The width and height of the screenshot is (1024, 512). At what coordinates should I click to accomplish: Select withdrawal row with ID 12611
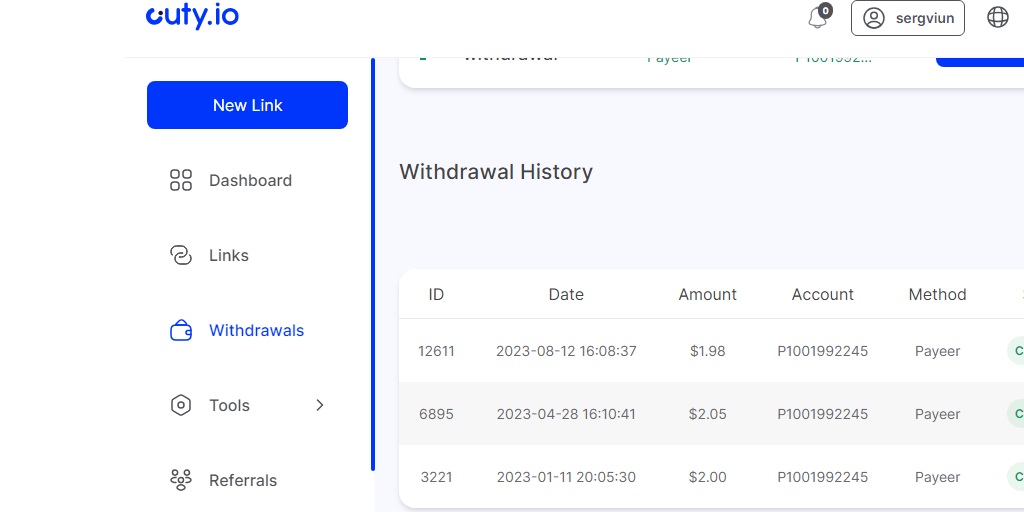tap(436, 351)
